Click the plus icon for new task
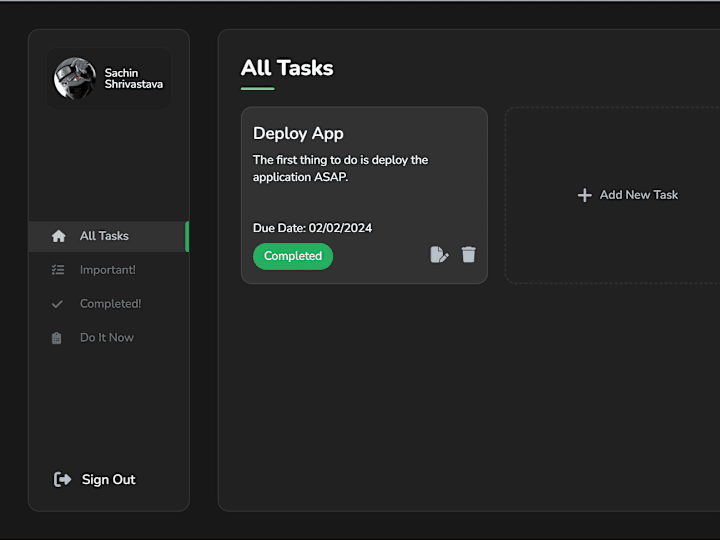The height and width of the screenshot is (540, 720). point(584,195)
